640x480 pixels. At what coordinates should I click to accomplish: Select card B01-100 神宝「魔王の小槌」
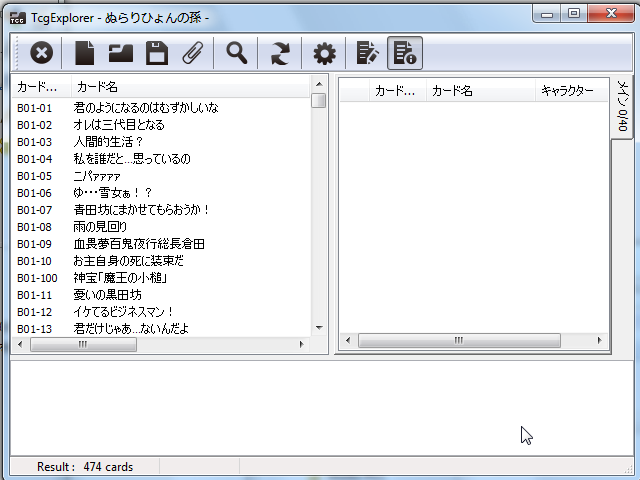tap(161, 278)
